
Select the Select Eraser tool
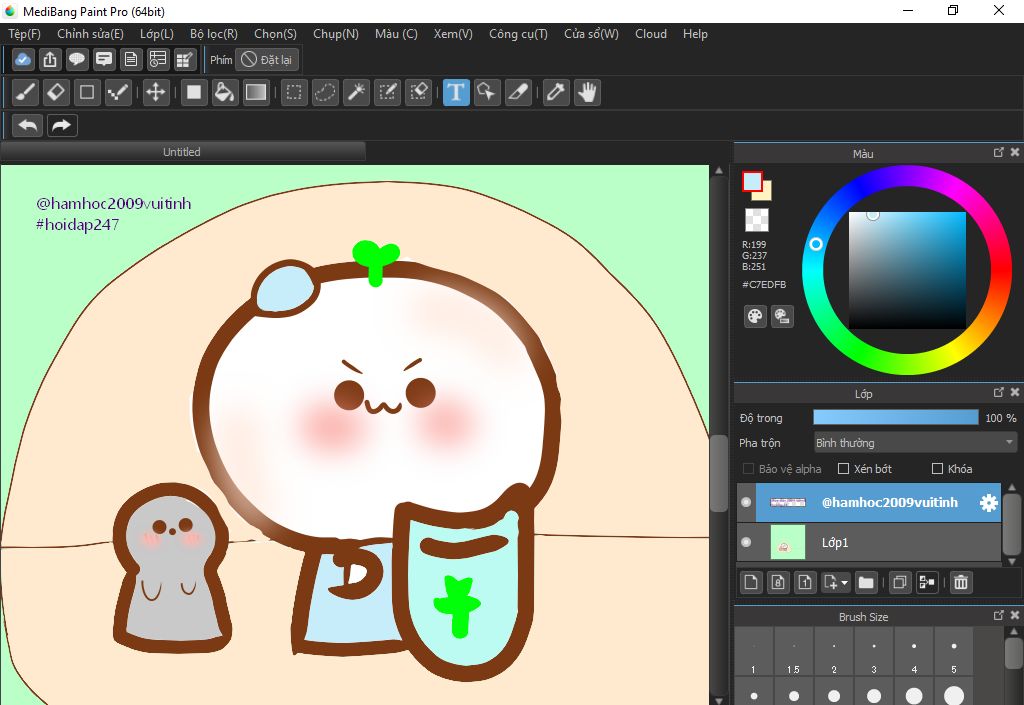pyautogui.click(x=419, y=93)
